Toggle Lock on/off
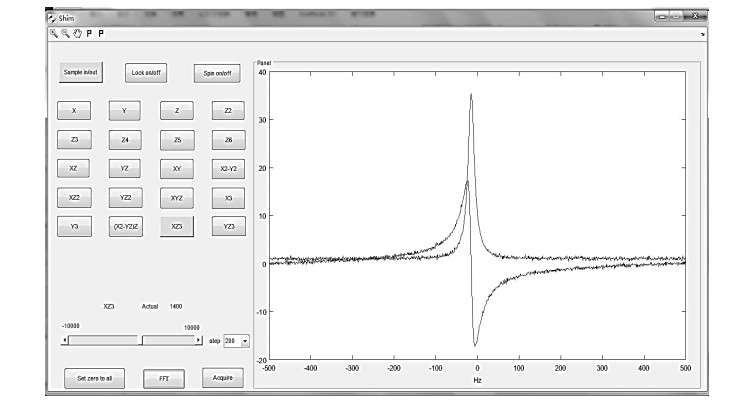 click(x=146, y=73)
